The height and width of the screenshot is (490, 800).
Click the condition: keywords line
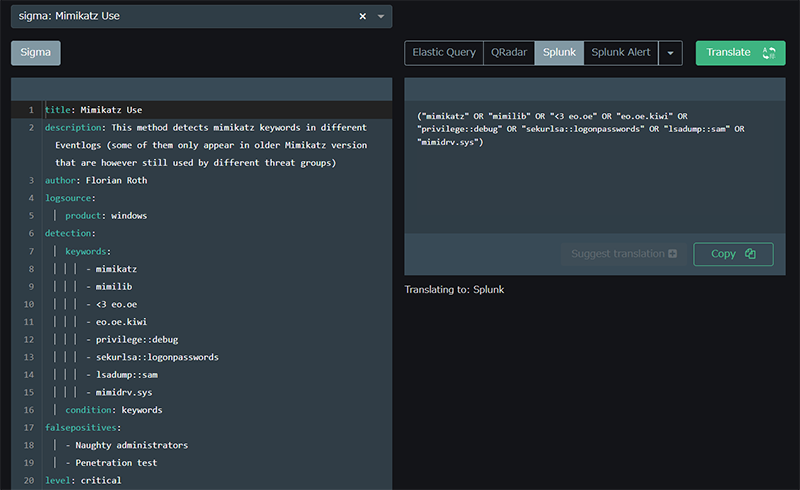pyautogui.click(x=113, y=410)
